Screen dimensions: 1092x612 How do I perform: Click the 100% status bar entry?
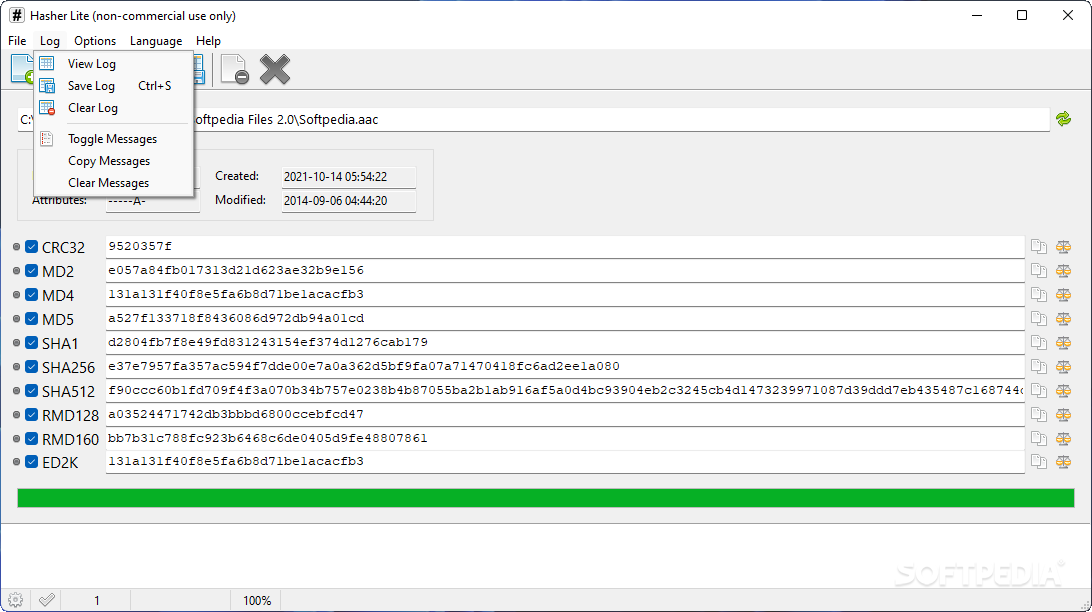(x=257, y=600)
